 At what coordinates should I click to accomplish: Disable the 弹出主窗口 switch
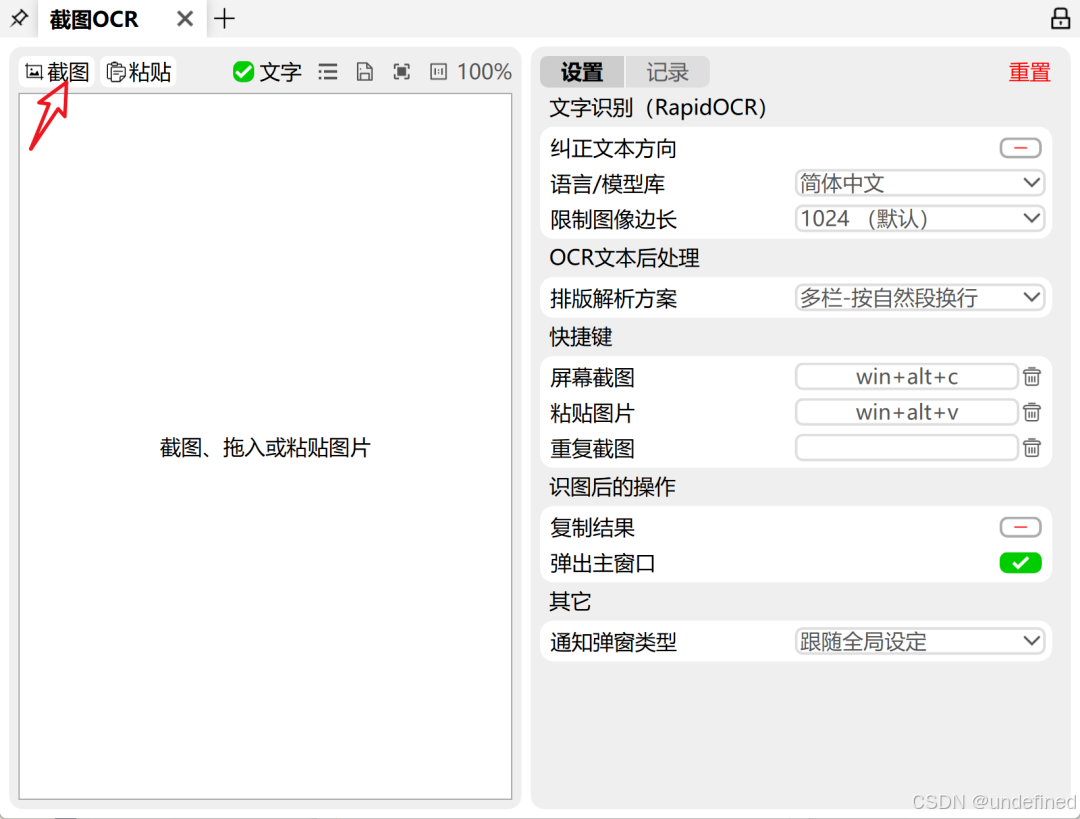pos(1020,563)
